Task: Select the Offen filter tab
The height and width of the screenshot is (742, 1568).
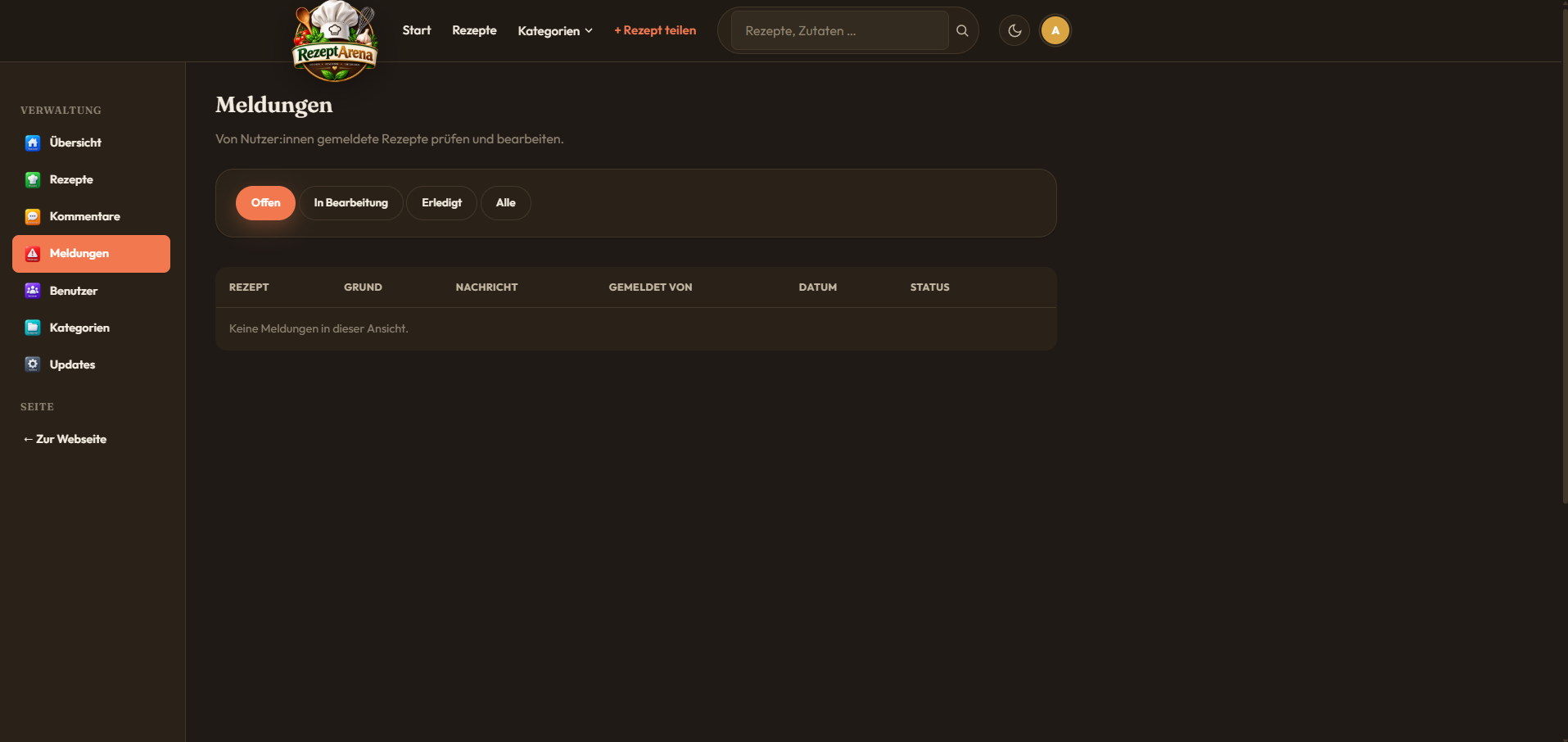Action: point(265,203)
